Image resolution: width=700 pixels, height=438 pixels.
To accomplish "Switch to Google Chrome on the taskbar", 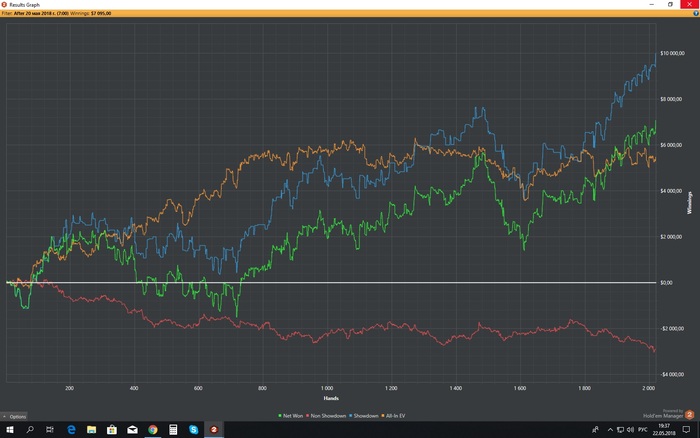I will point(153,430).
